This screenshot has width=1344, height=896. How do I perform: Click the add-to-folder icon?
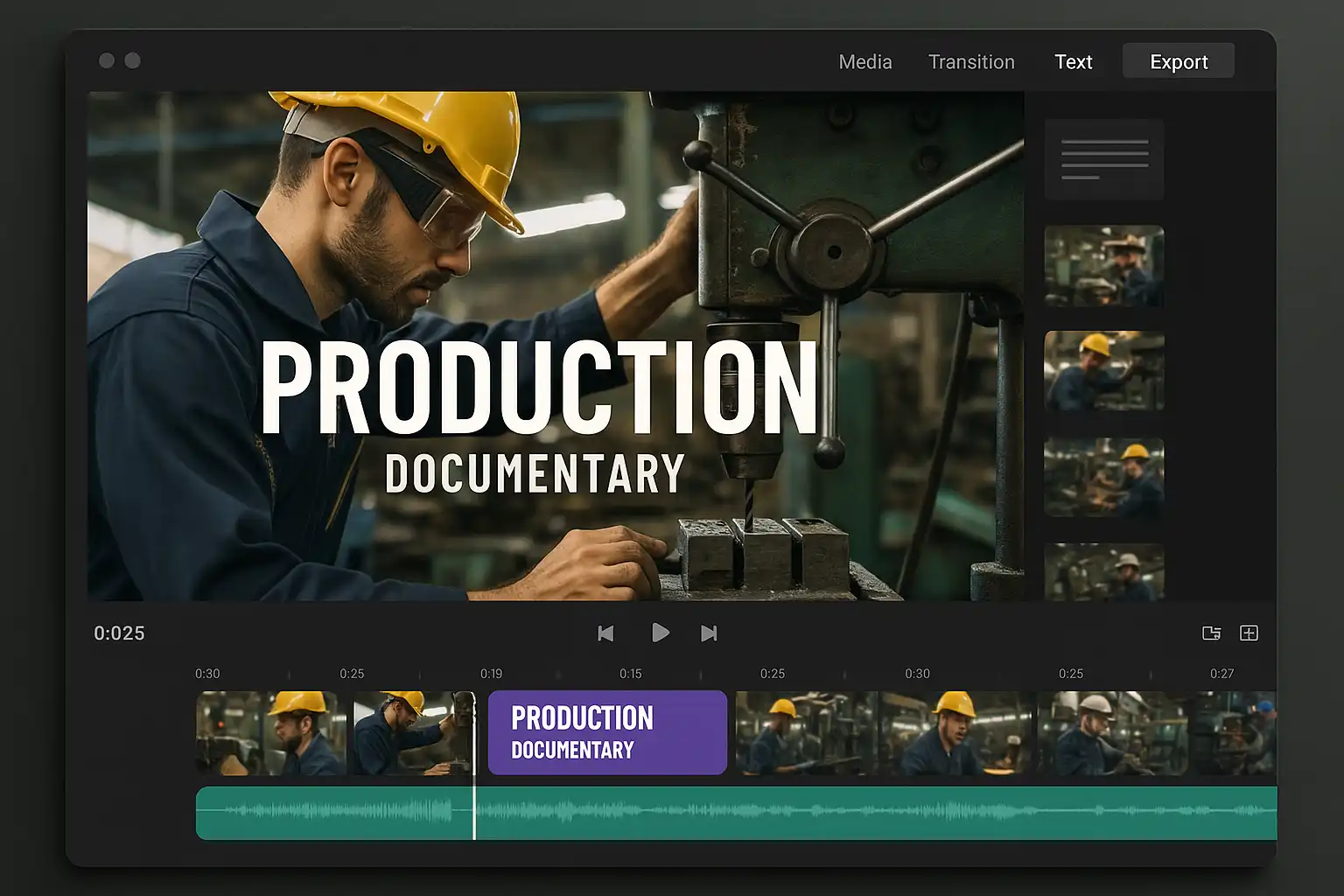pos(1211,633)
